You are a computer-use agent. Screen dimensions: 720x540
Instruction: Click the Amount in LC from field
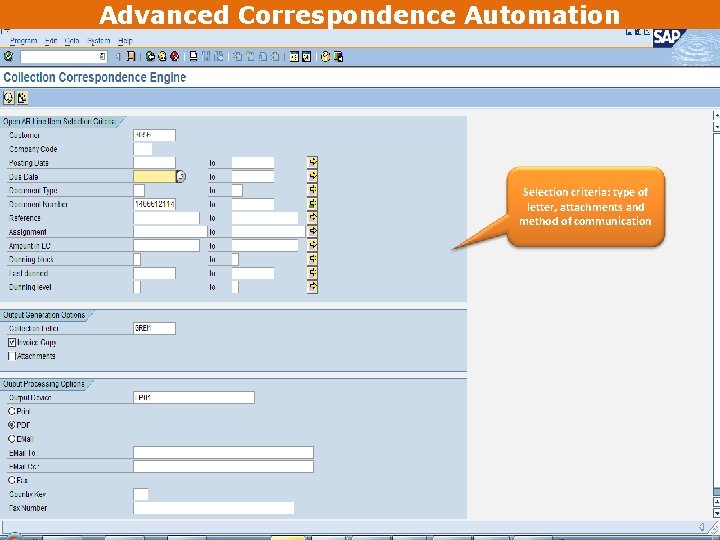(166, 245)
